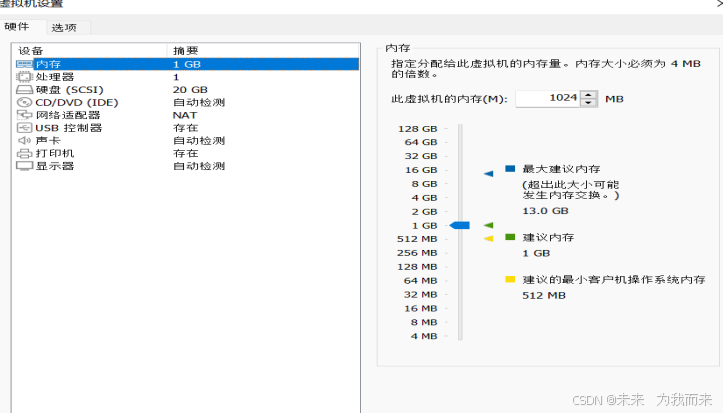Click the 32 GB label on the memory scale

(421, 156)
